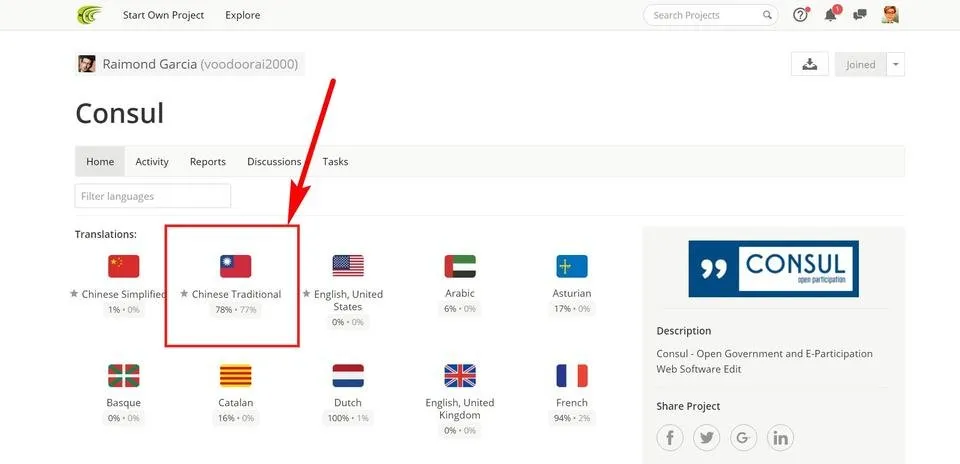Share project on Google Plus
The height and width of the screenshot is (464, 960).
coord(743,438)
